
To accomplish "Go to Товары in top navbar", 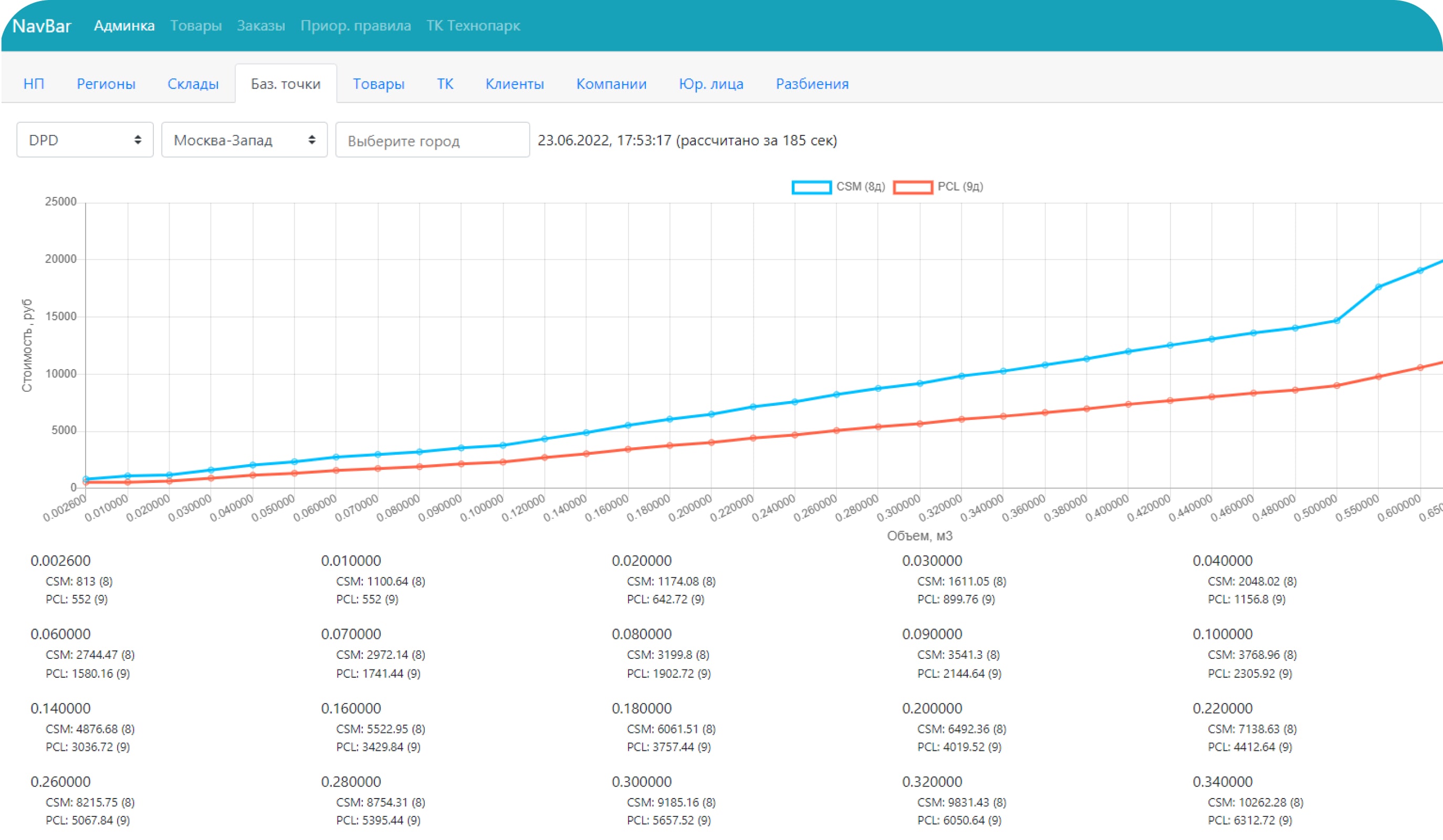I will [x=196, y=26].
